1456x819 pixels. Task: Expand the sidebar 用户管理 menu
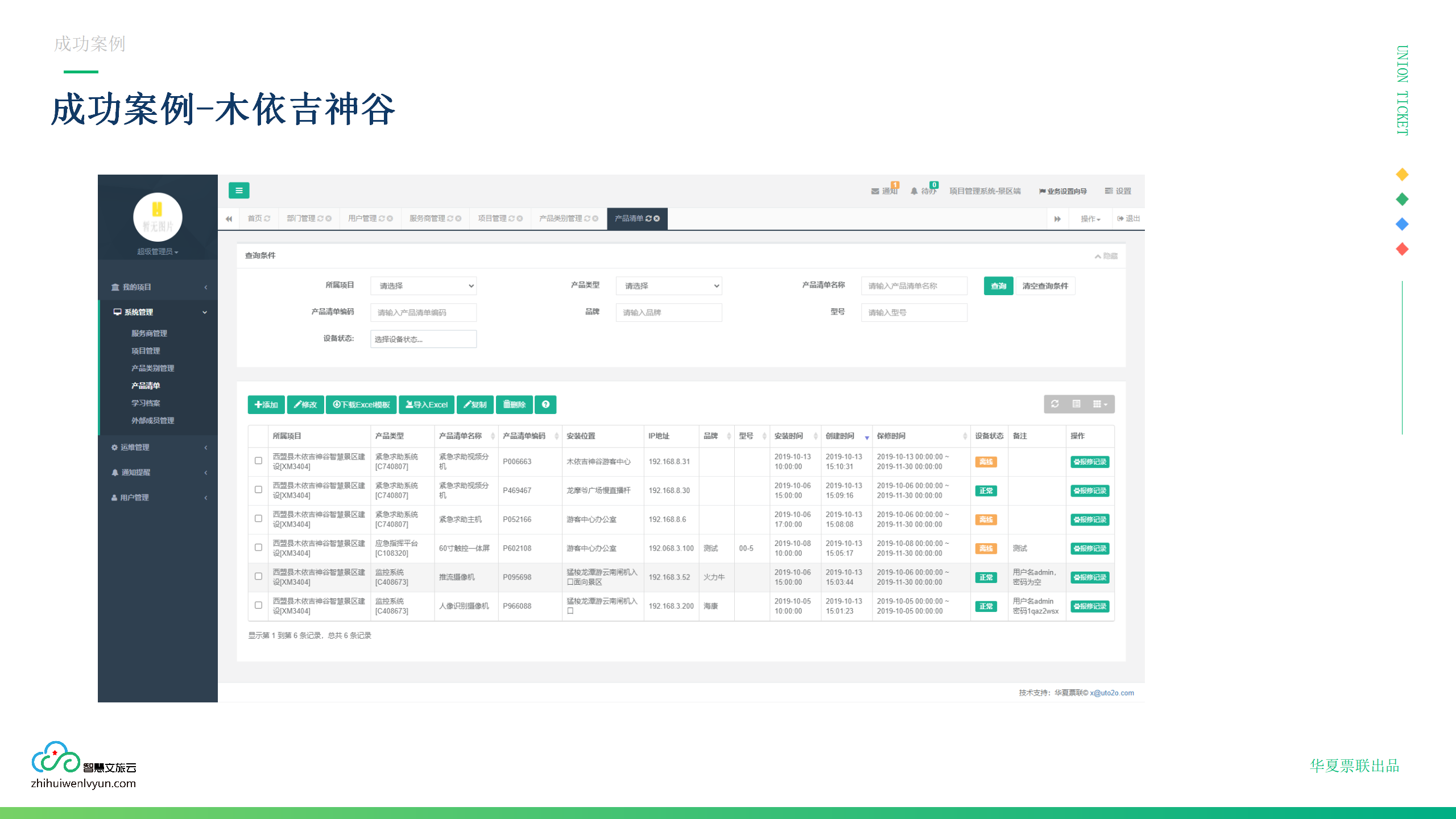(x=159, y=498)
